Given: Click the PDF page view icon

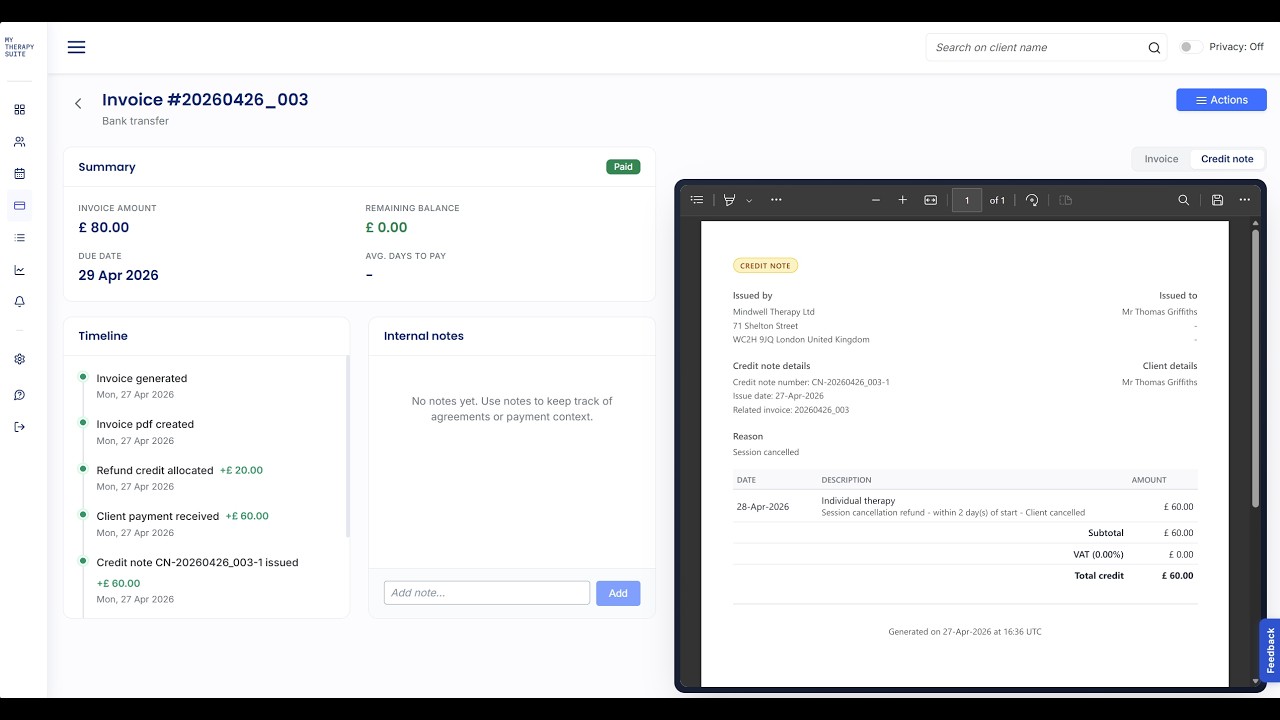Looking at the screenshot, I should point(1066,200).
